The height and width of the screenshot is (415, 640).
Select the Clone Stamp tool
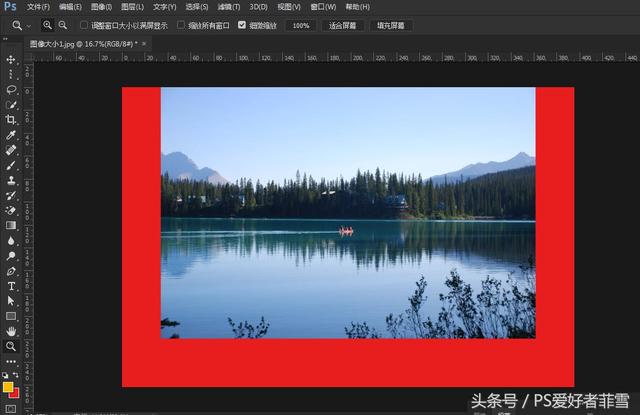tap(11, 180)
